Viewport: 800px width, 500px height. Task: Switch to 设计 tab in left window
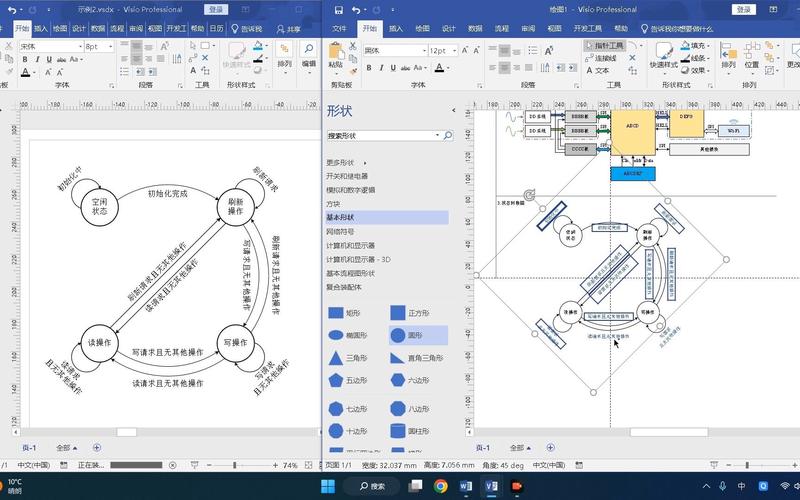tap(79, 29)
